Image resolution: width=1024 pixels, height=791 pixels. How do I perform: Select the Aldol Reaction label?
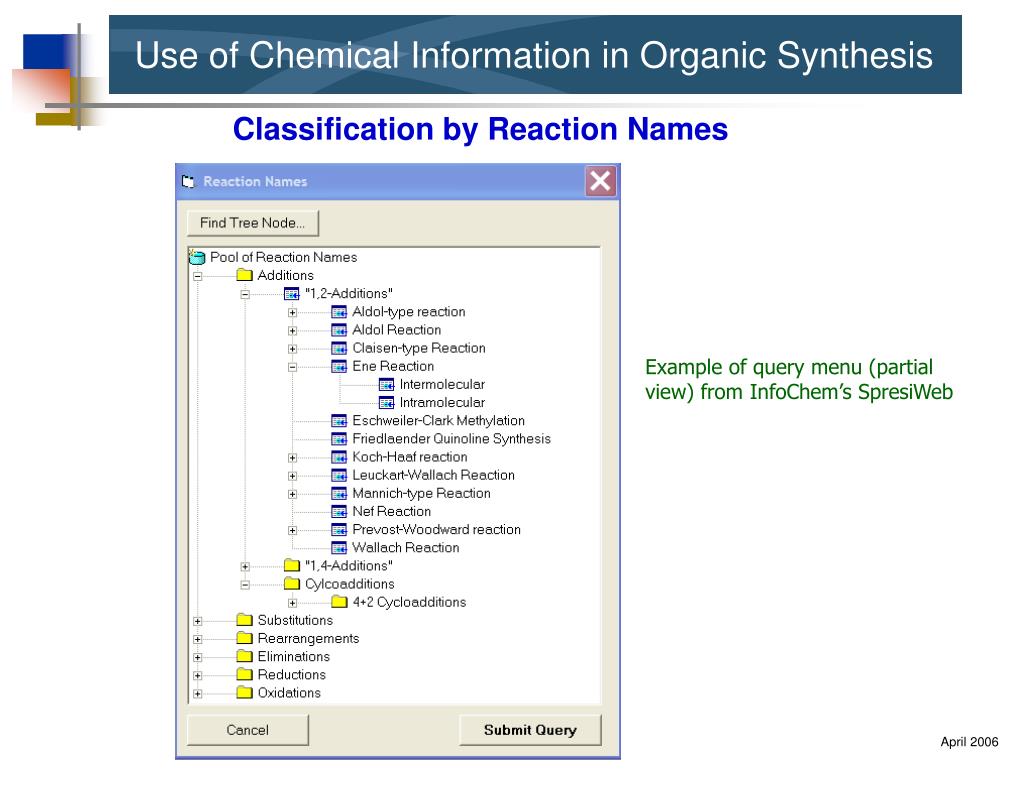396,330
